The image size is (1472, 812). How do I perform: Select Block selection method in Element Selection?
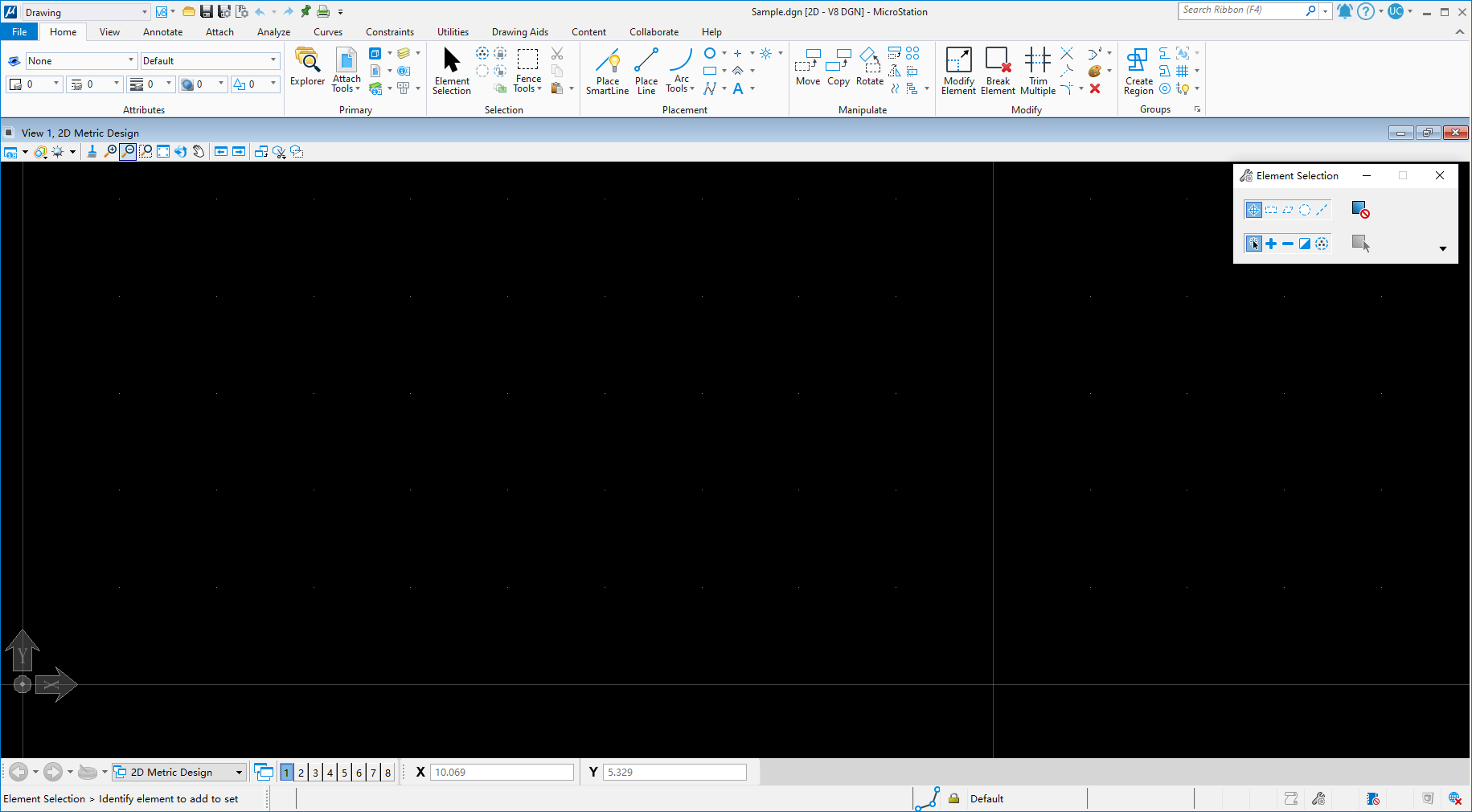pos(1271,210)
